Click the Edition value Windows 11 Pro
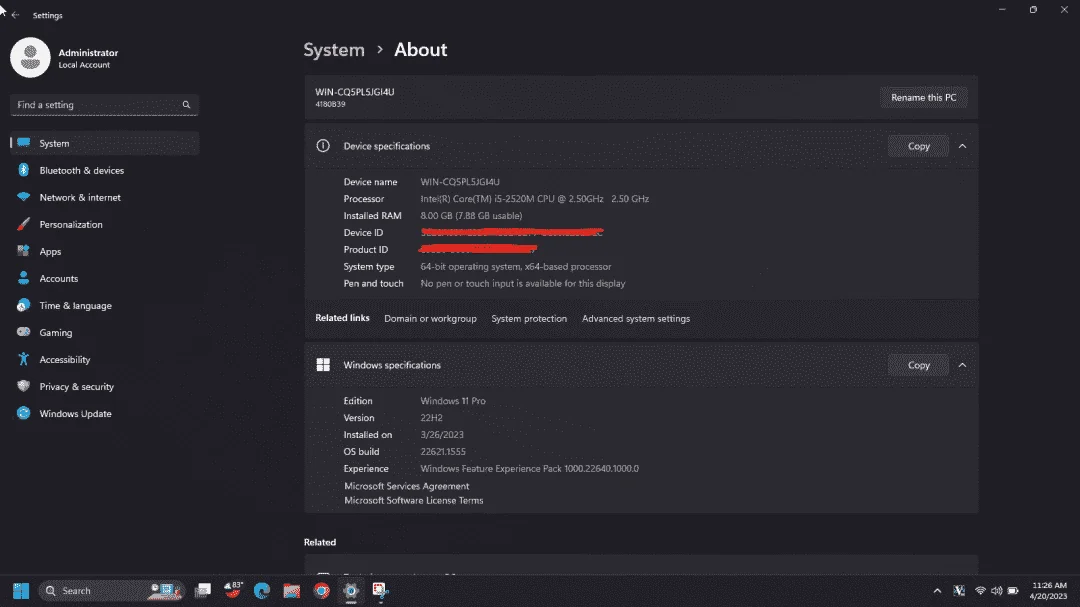This screenshot has width=1080, height=607. 453,401
